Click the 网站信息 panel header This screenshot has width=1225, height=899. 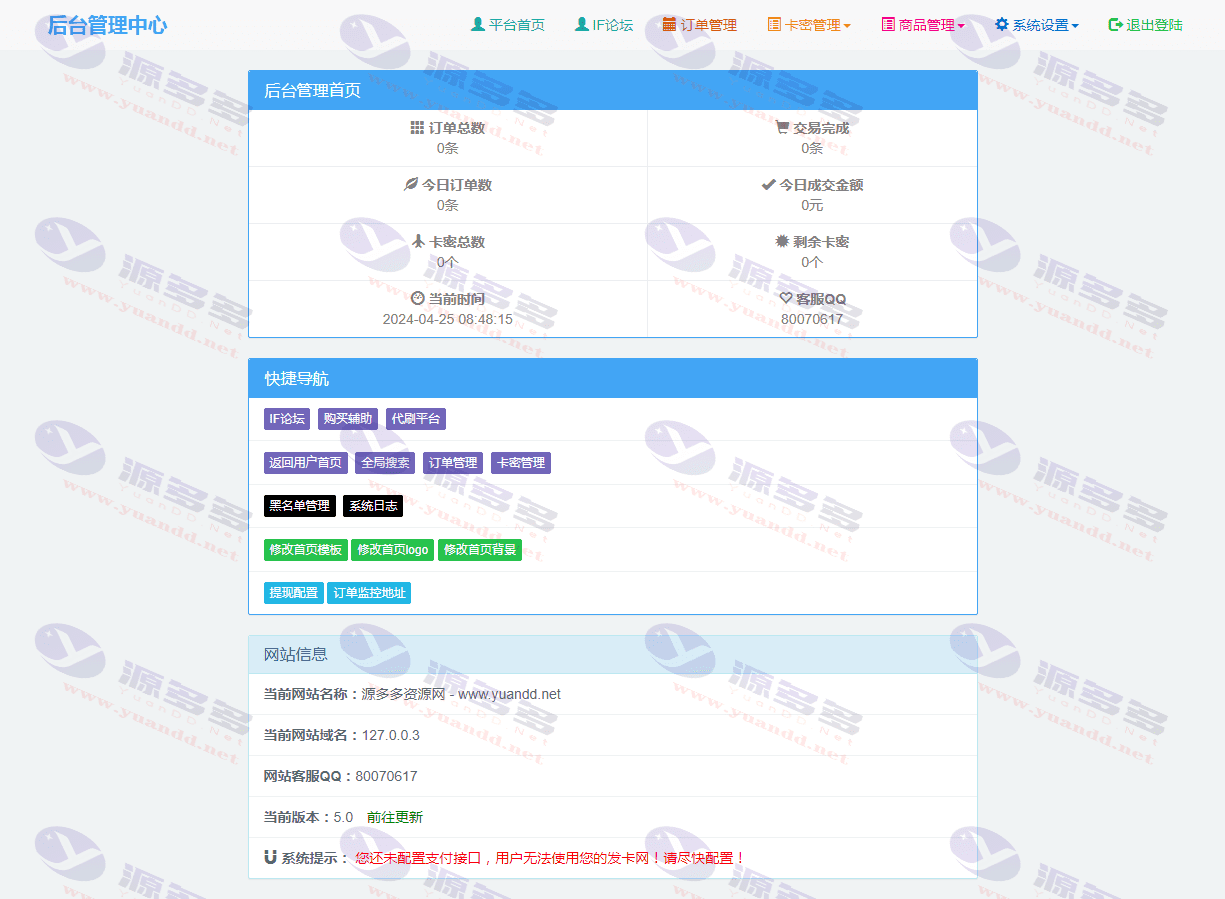[x=613, y=655]
